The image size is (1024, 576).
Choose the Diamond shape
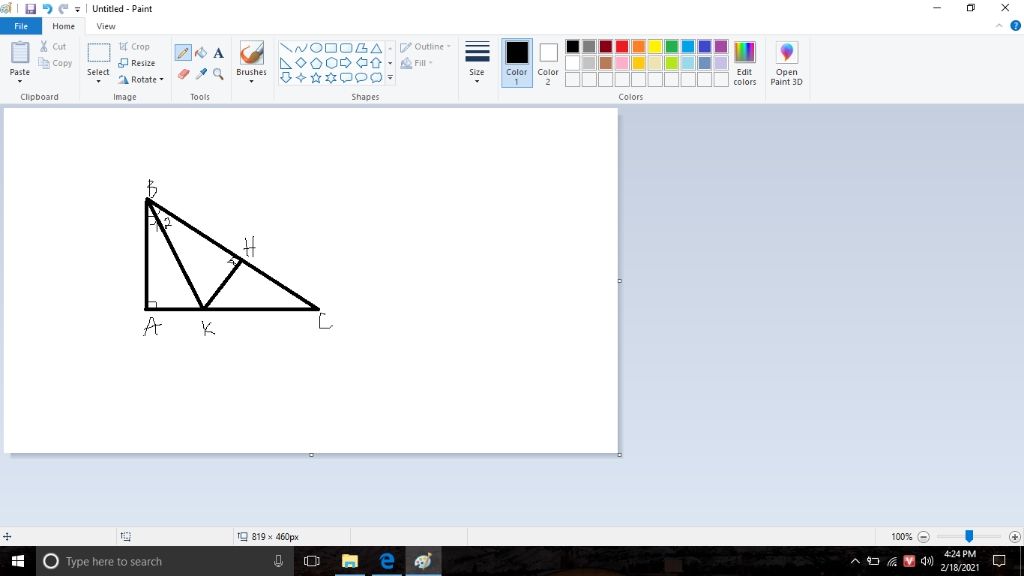coord(300,63)
